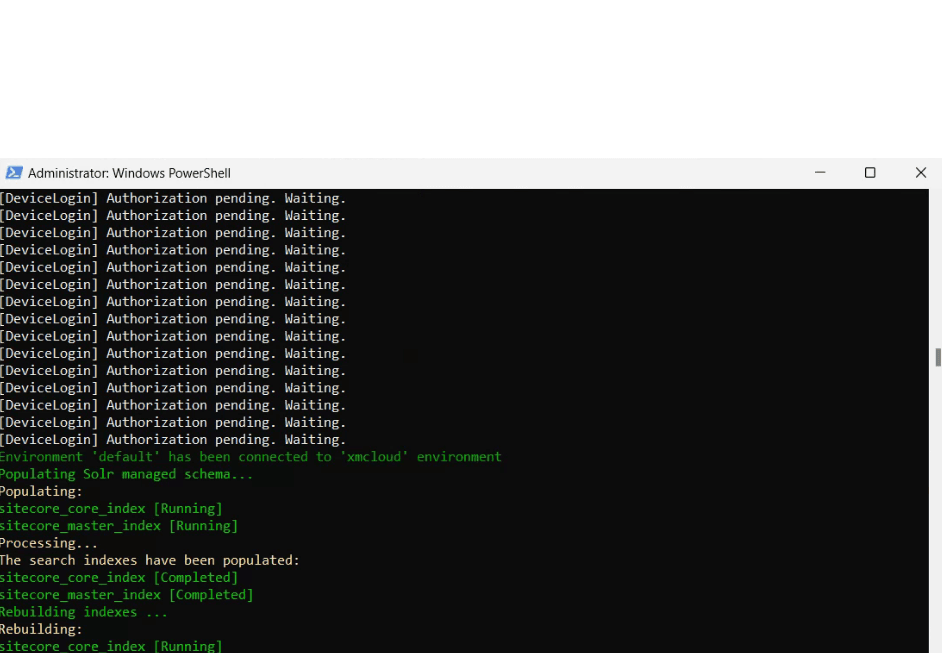
Task: Select the 'sitecore_core_index [Running]' line
Action: pyautogui.click(x=110, y=508)
